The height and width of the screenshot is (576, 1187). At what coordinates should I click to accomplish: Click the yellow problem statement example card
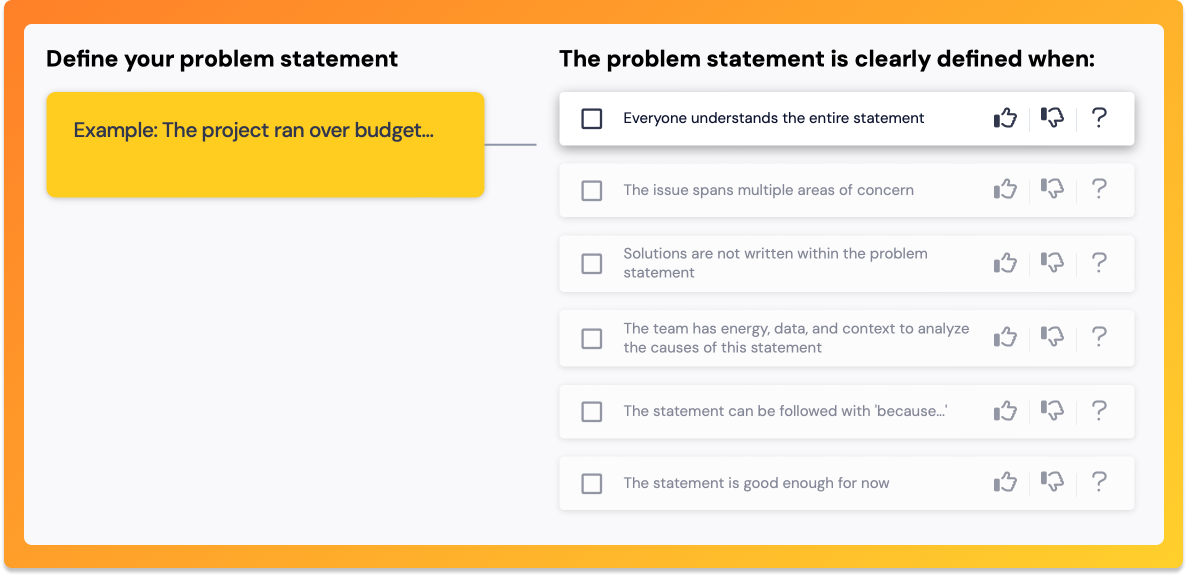[x=265, y=144]
